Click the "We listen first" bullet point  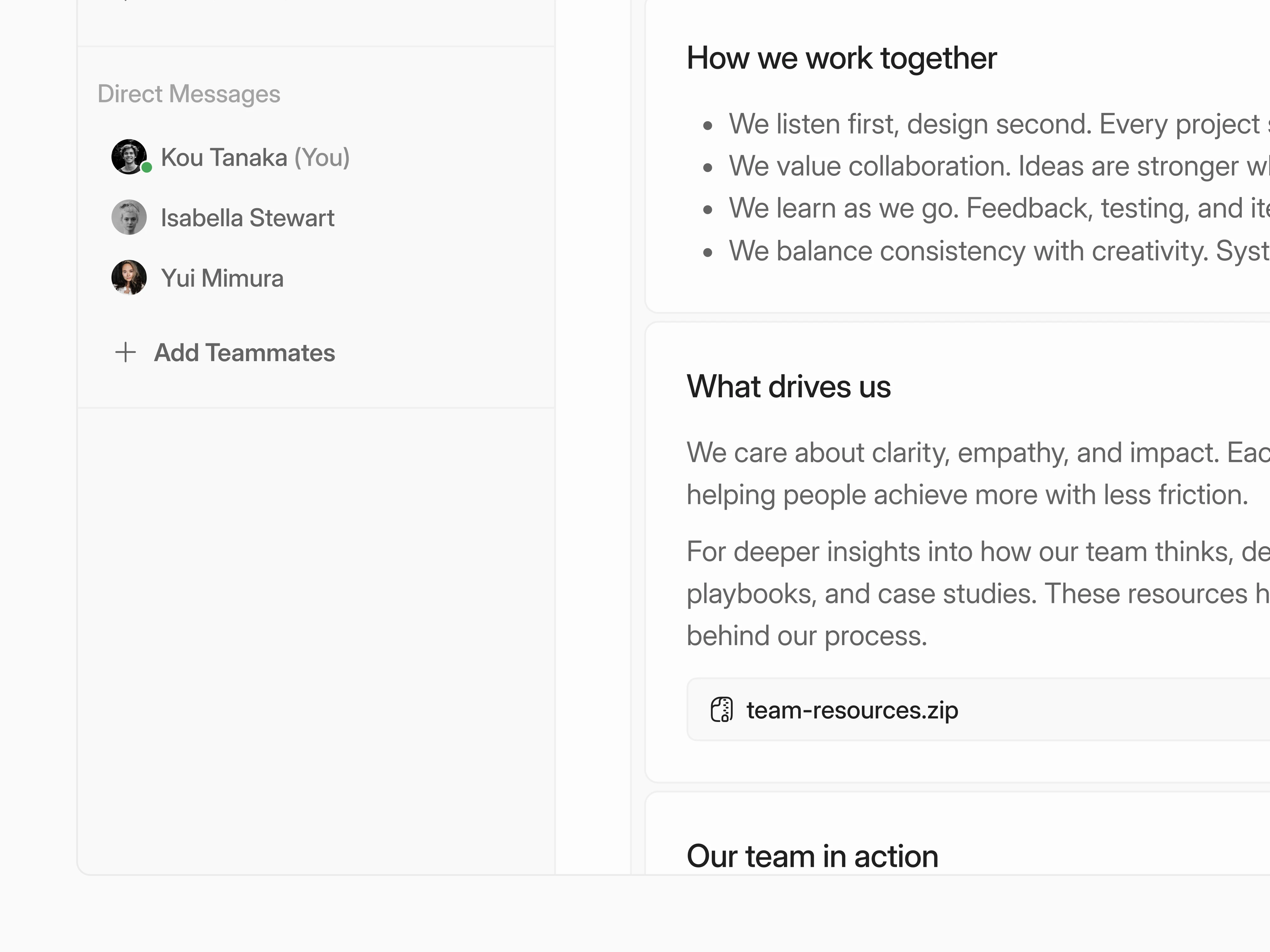coord(993,124)
